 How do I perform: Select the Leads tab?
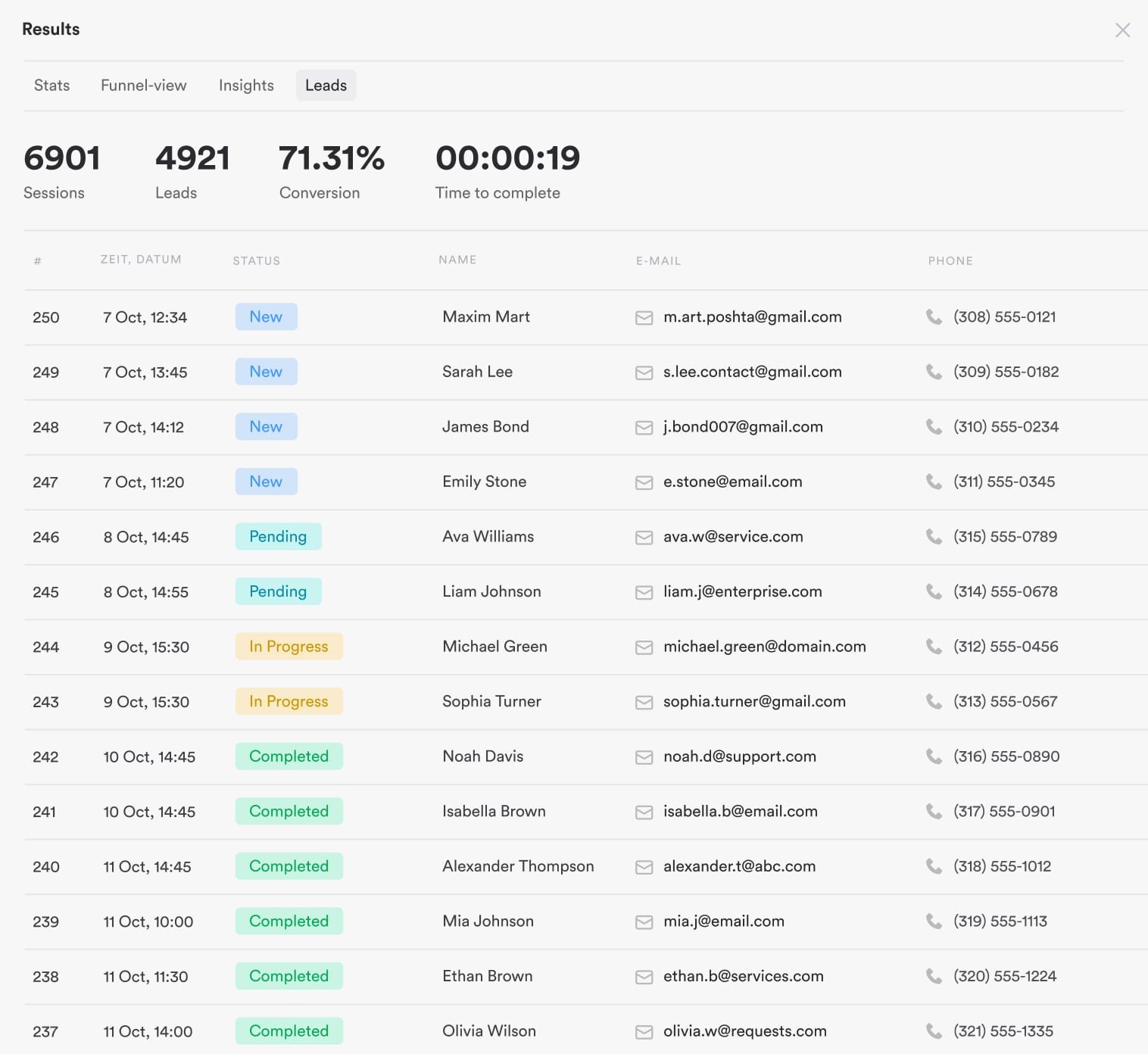tap(326, 86)
